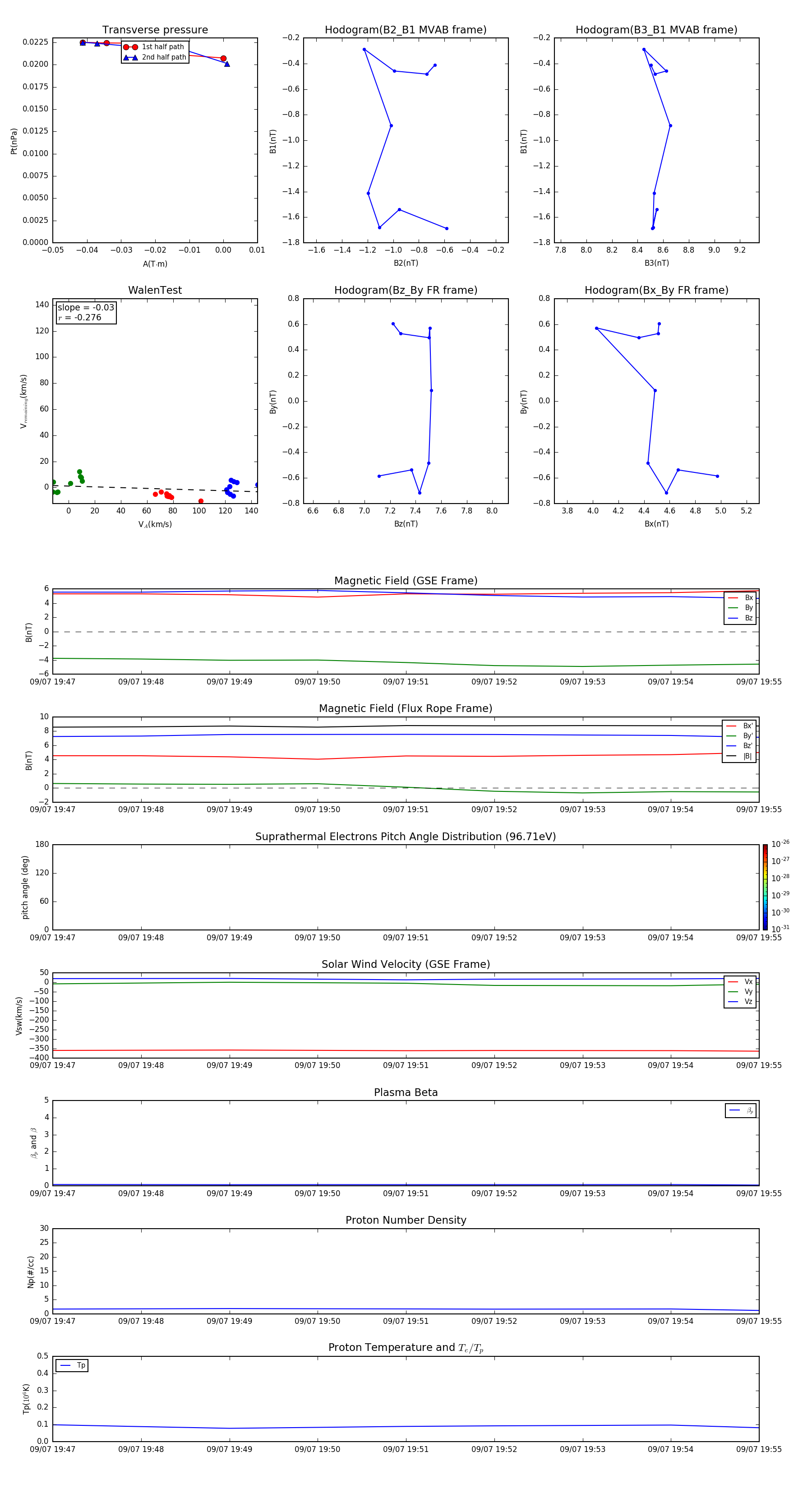The height and width of the screenshot is (1489, 812).
Task: Click the 'A(T·m)' x-axis label
Action: pyautogui.click(x=155, y=264)
